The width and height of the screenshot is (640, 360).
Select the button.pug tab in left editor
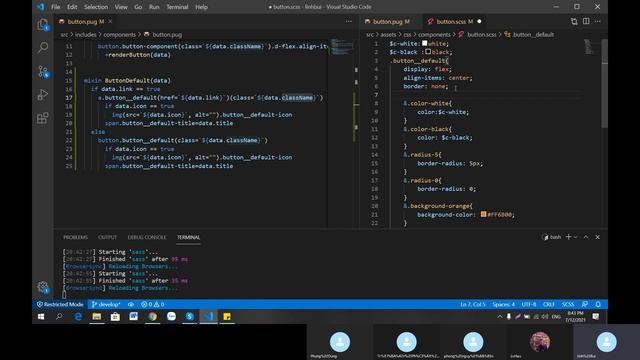tap(84, 22)
